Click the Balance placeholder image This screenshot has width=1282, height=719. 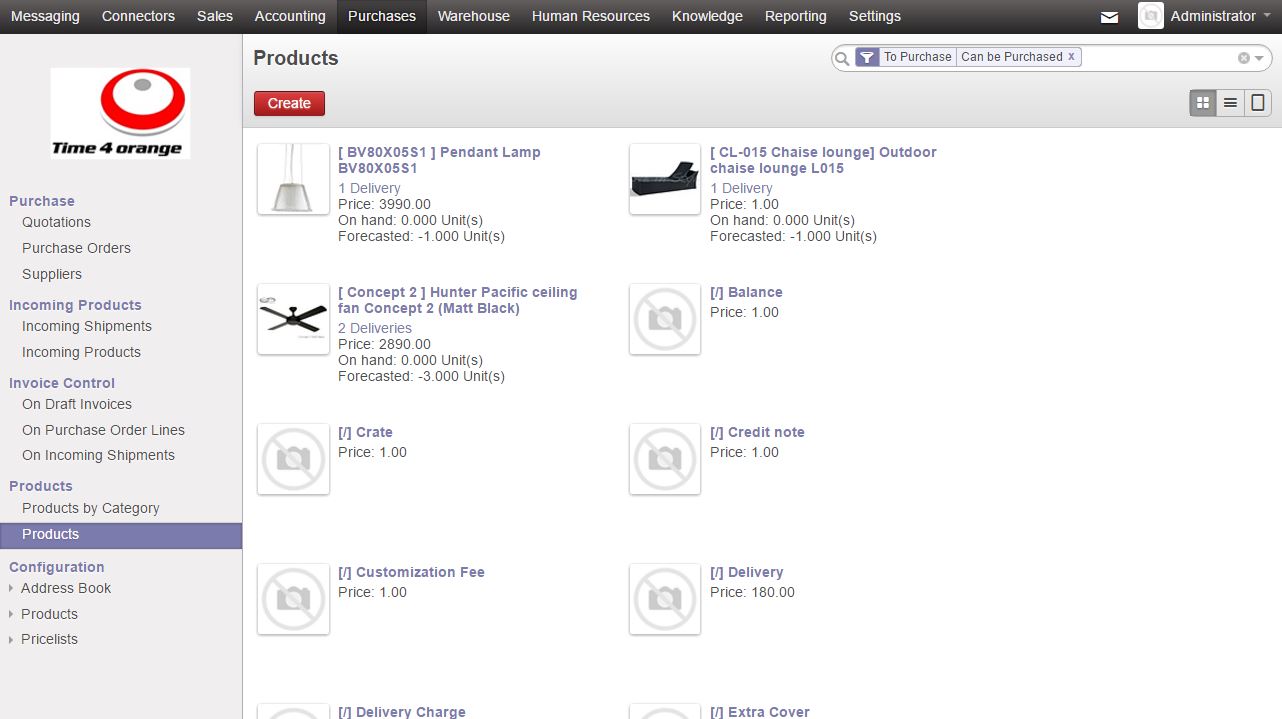pyautogui.click(x=665, y=319)
